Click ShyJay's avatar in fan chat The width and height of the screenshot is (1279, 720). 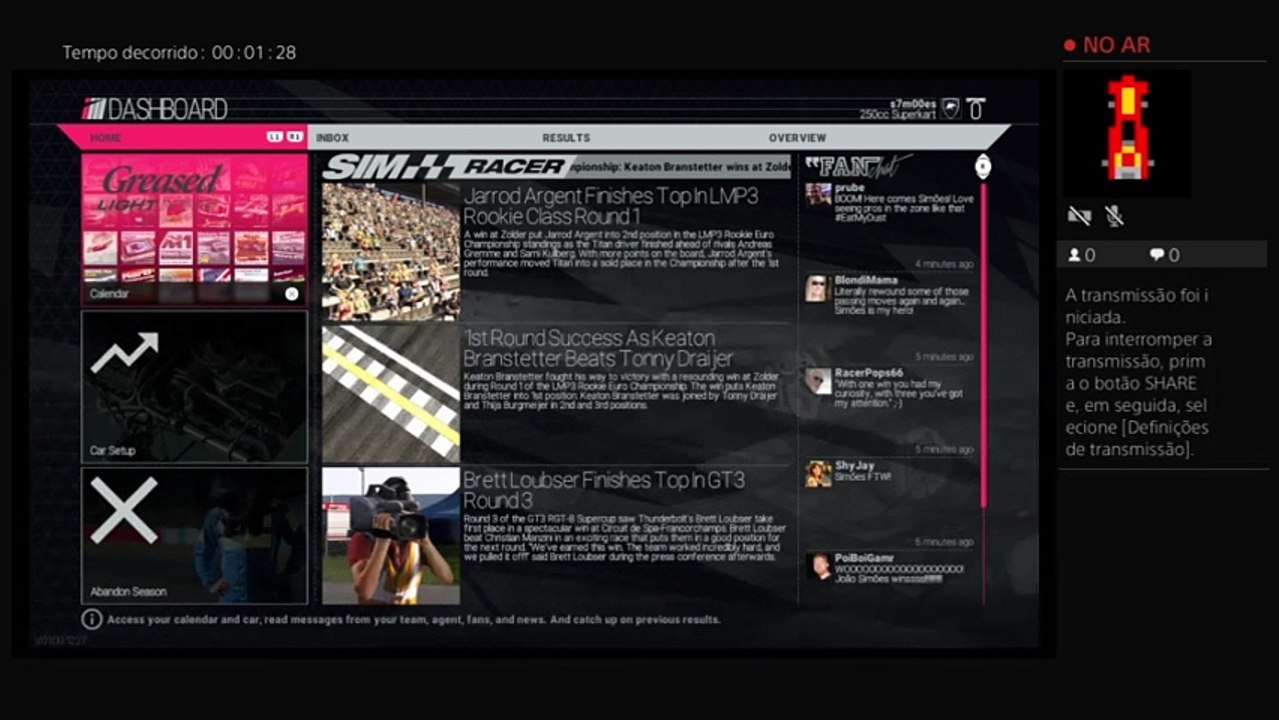[x=818, y=474]
